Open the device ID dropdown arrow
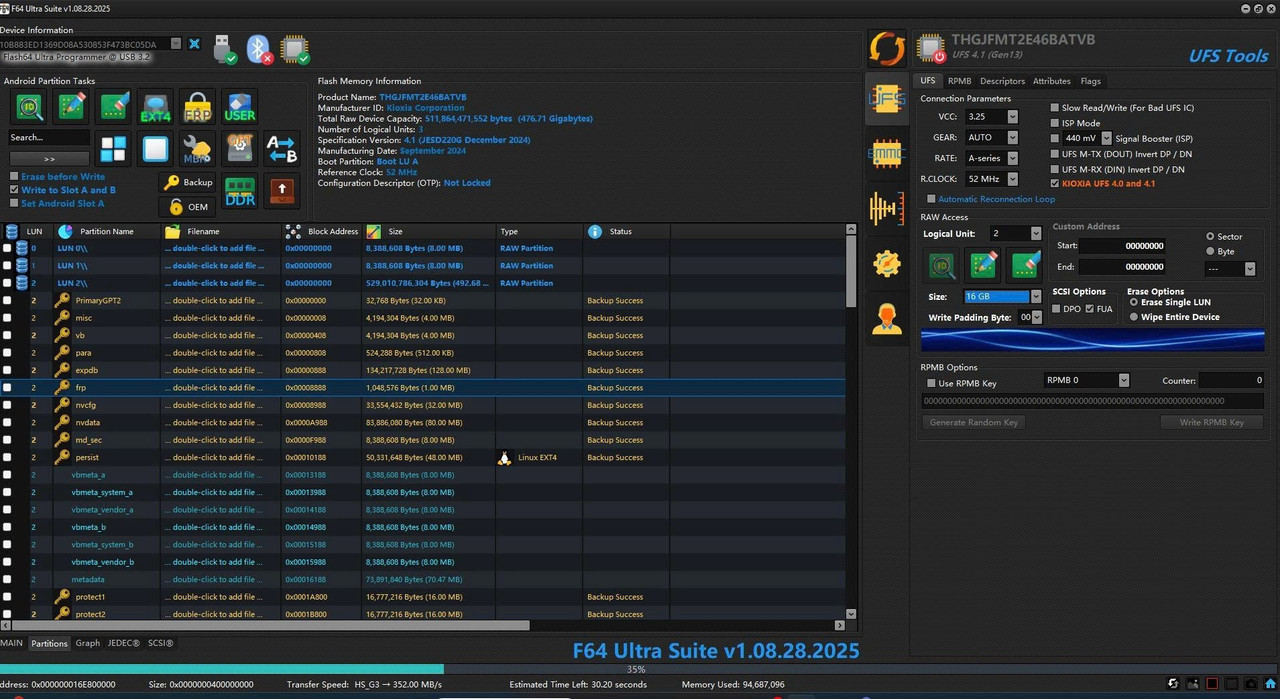 (x=176, y=44)
